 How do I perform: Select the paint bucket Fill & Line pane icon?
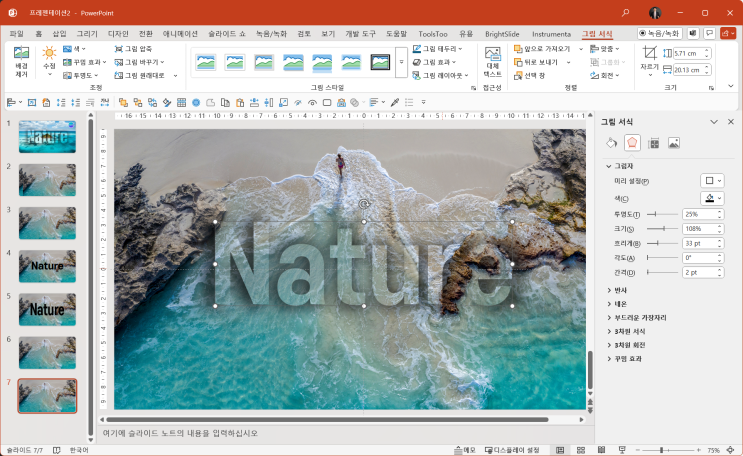tap(612, 143)
